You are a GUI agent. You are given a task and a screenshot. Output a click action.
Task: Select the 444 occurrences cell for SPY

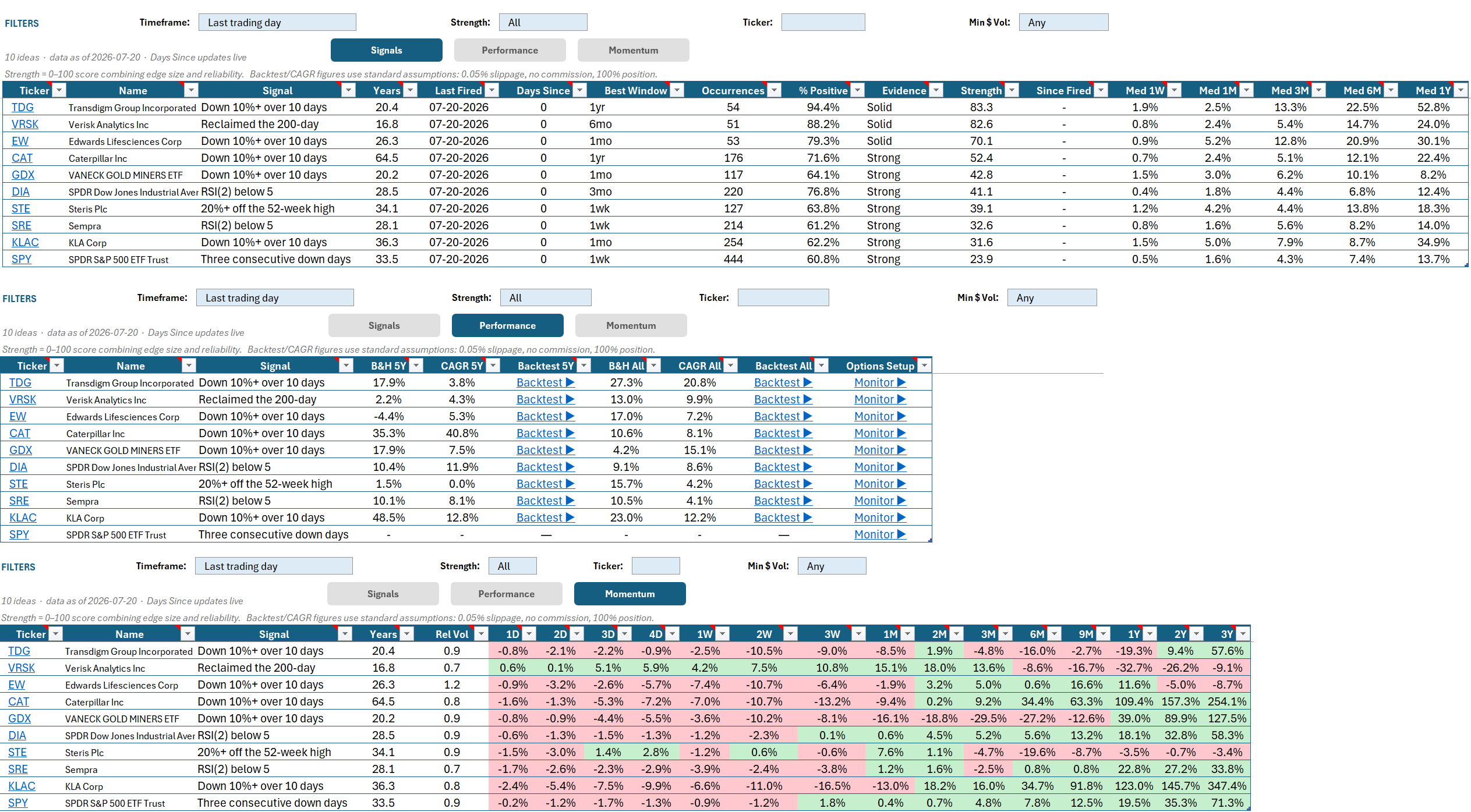pos(733,259)
